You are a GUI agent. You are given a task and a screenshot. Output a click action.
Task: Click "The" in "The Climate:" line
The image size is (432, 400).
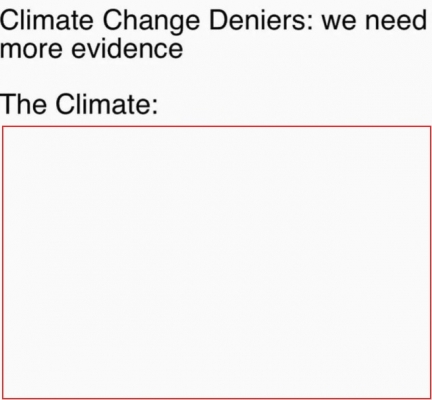click(23, 104)
